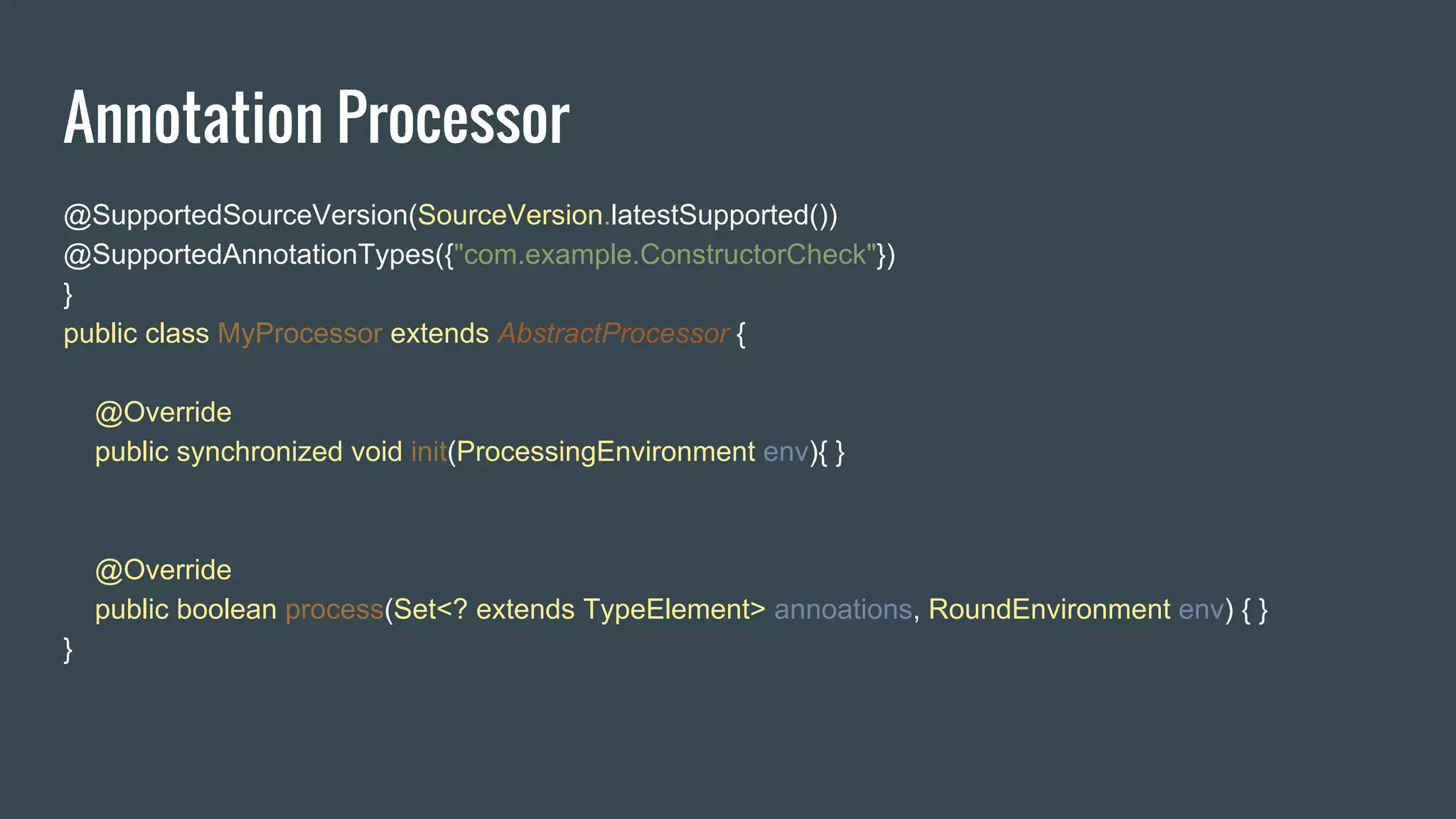This screenshot has height=819, width=1456.
Task: Click the final closing brace of class
Action: (x=68, y=650)
